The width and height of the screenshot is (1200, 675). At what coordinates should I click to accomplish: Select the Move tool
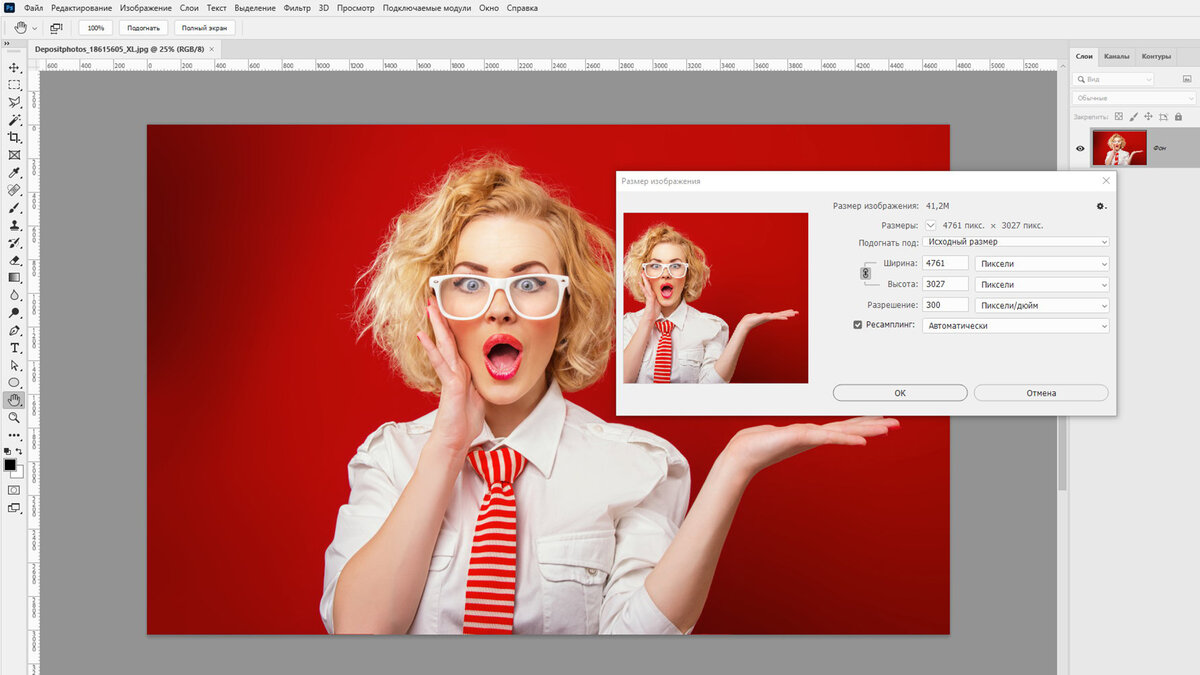(14, 67)
